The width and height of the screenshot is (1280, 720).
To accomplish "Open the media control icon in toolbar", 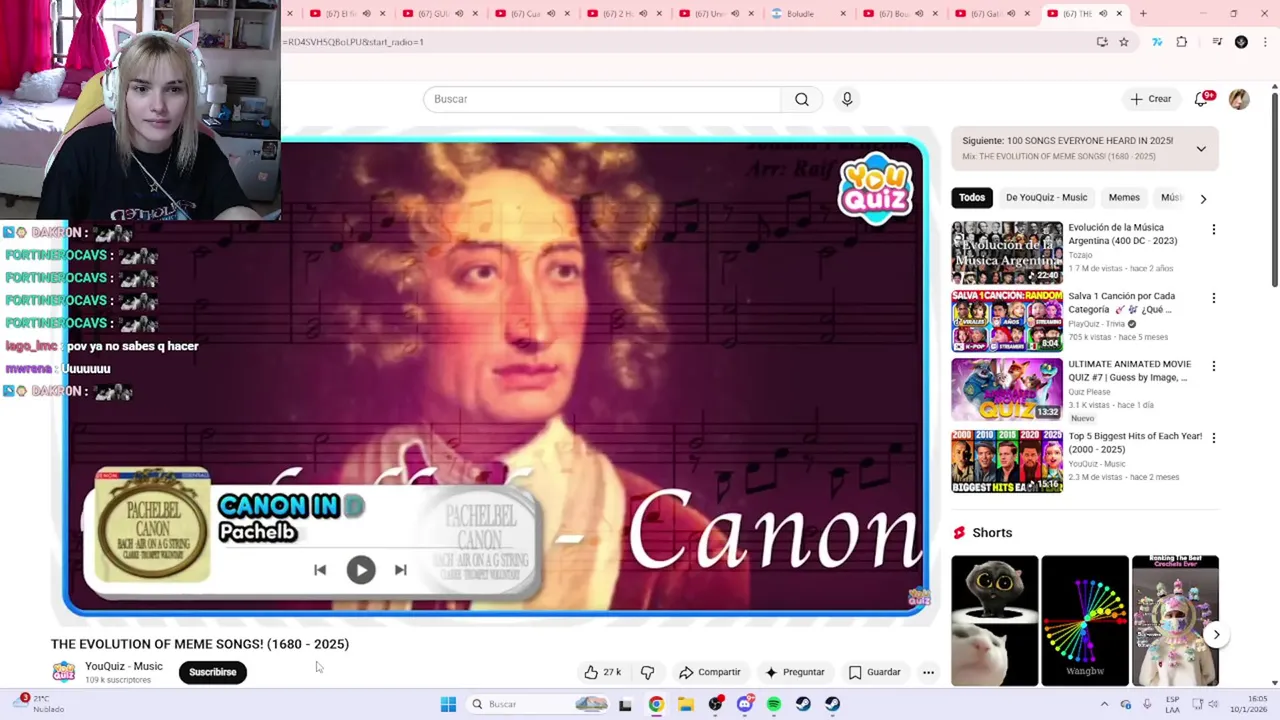I will 1217,42.
